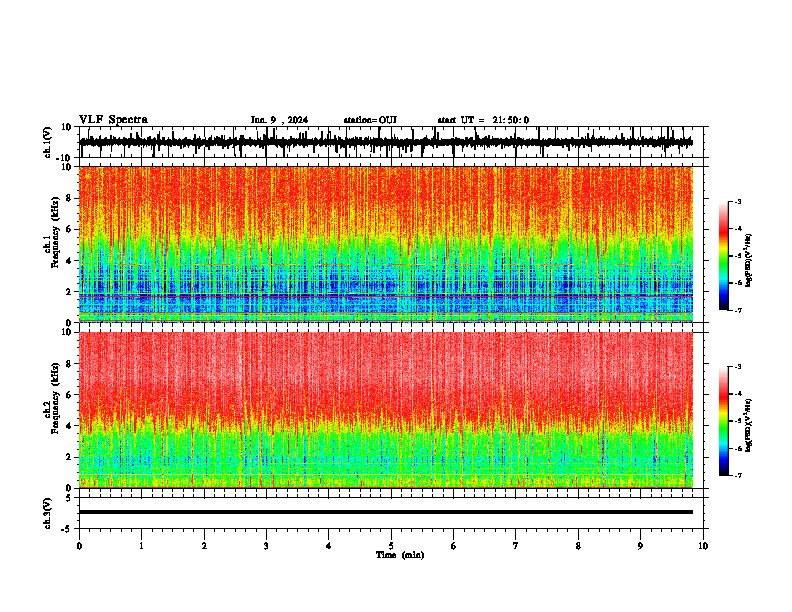The image size is (792, 612).
Task: Click the ch.1 spectrogram color bar
Action: click(x=724, y=256)
